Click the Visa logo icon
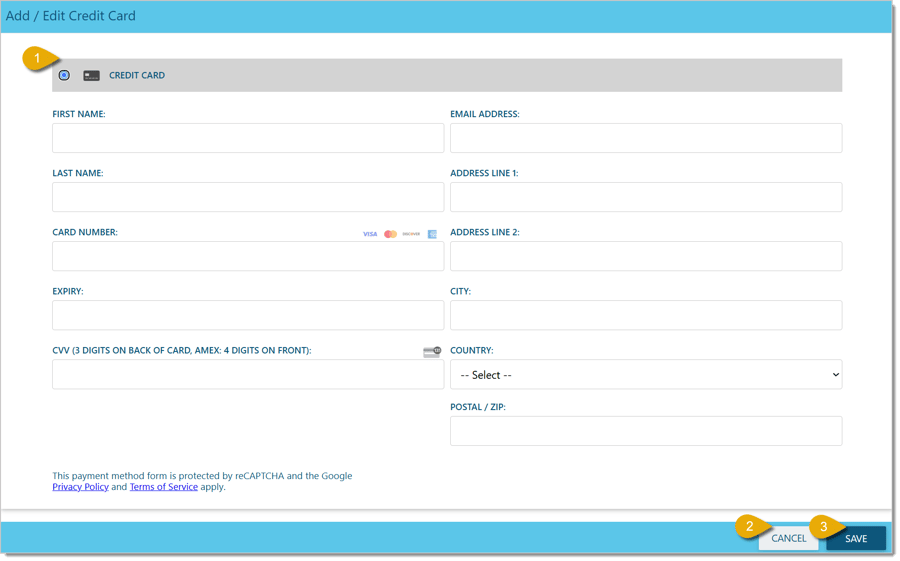Screen dimensions: 900x561 pyautogui.click(x=370, y=234)
